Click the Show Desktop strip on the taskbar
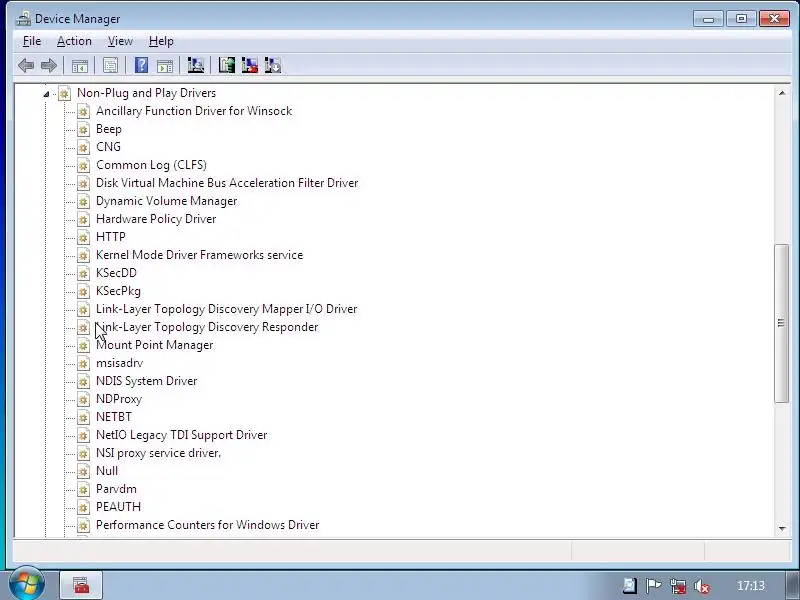 pyautogui.click(x=793, y=585)
